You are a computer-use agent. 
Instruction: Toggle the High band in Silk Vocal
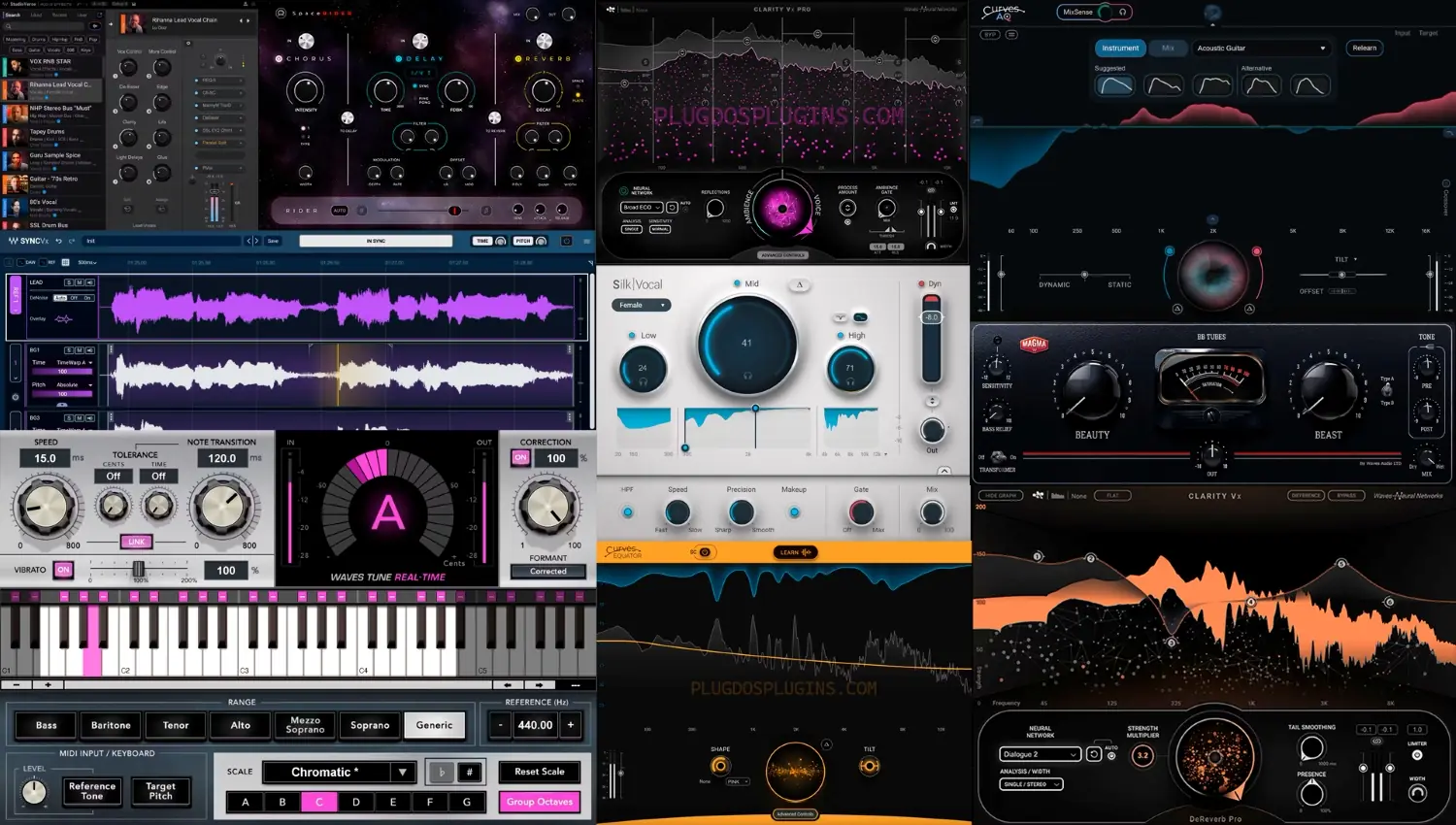tap(841, 336)
